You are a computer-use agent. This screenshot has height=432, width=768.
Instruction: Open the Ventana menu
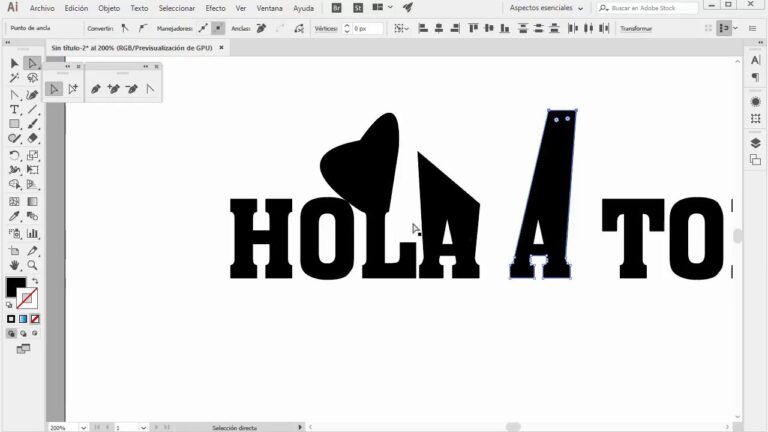pos(269,8)
